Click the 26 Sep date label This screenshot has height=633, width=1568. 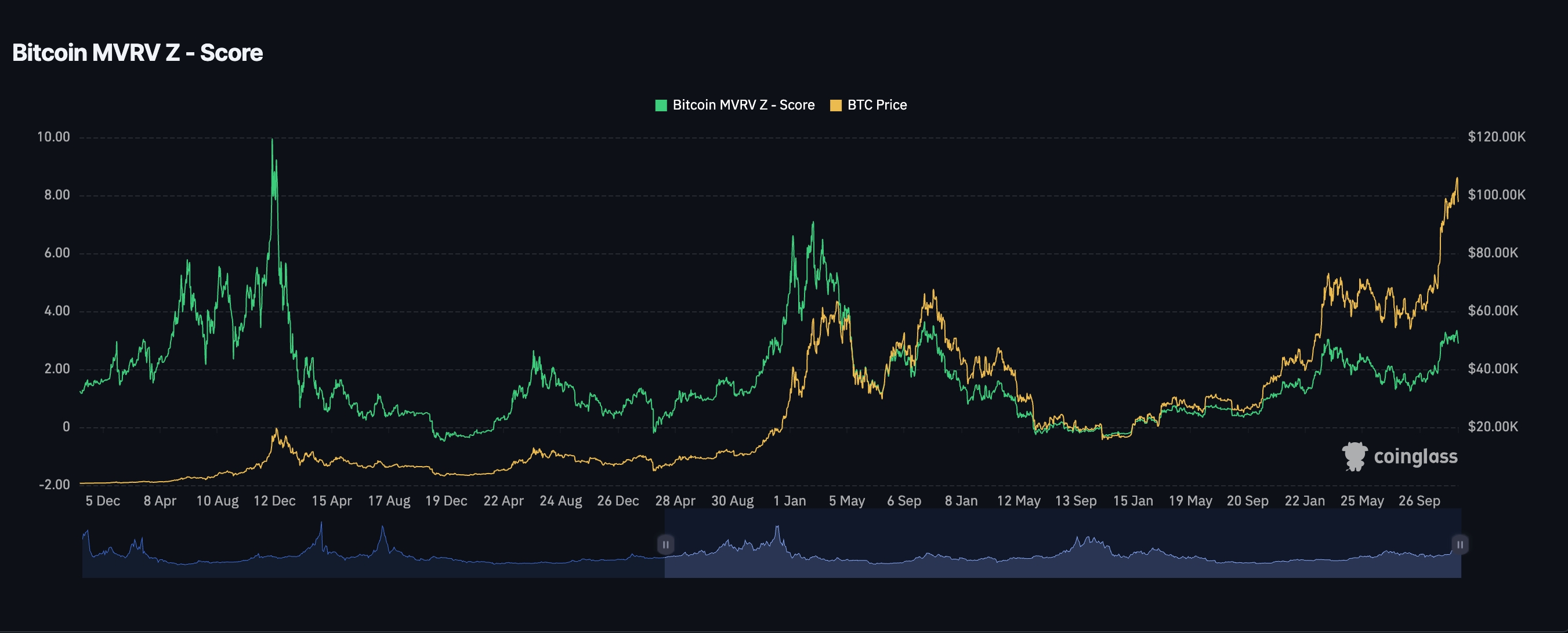[x=1419, y=501]
